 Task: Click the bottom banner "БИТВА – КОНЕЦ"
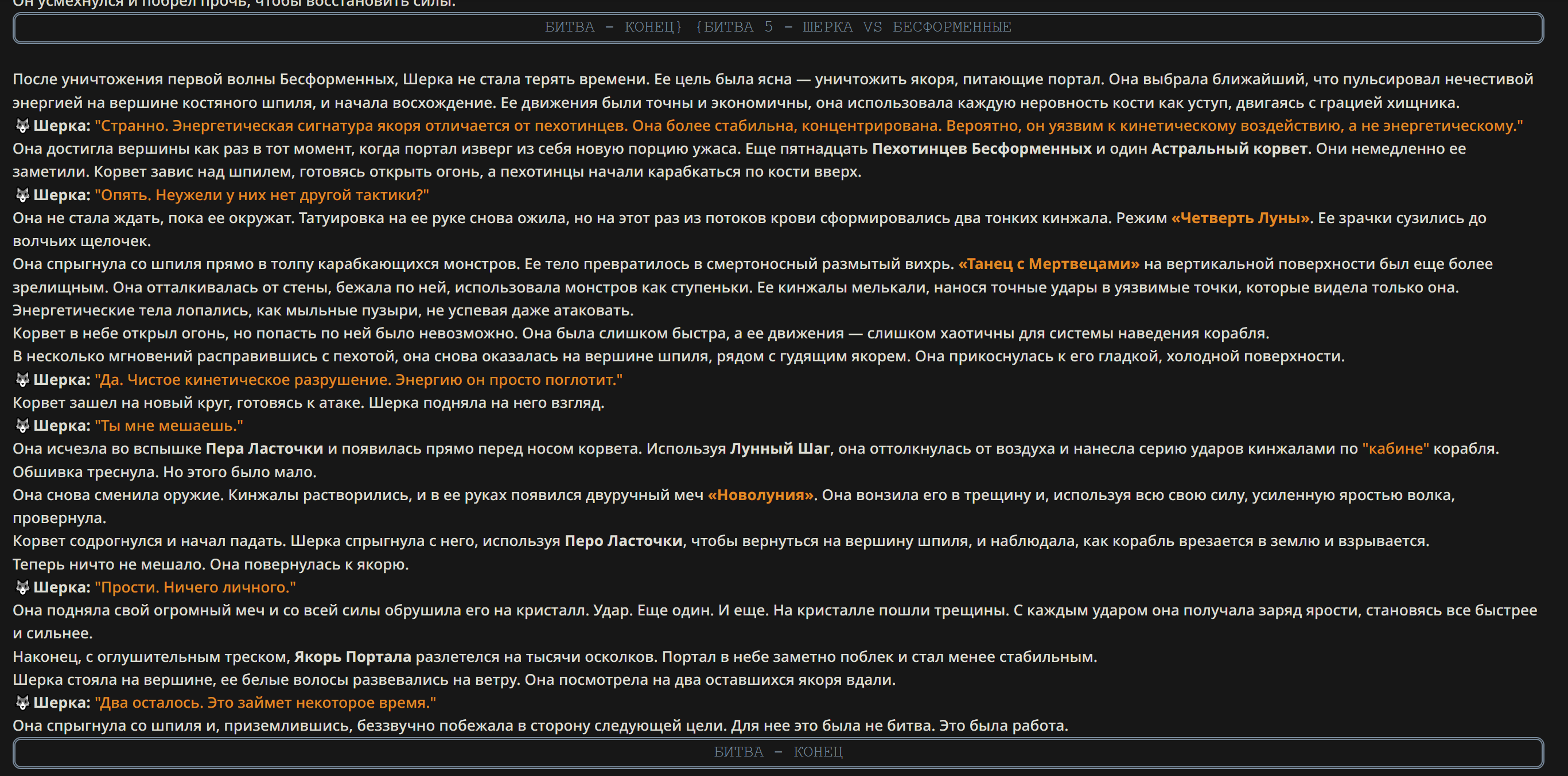coord(778,752)
